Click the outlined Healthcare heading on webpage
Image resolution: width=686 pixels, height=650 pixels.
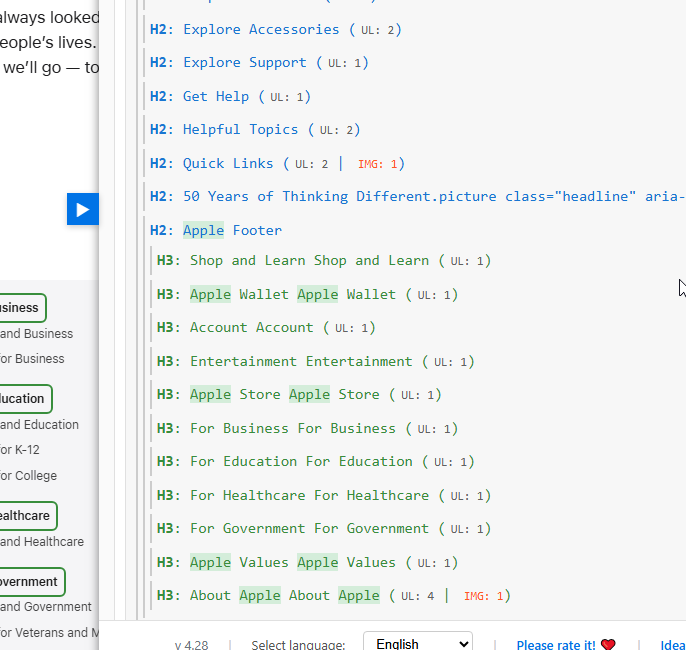(x=28, y=516)
